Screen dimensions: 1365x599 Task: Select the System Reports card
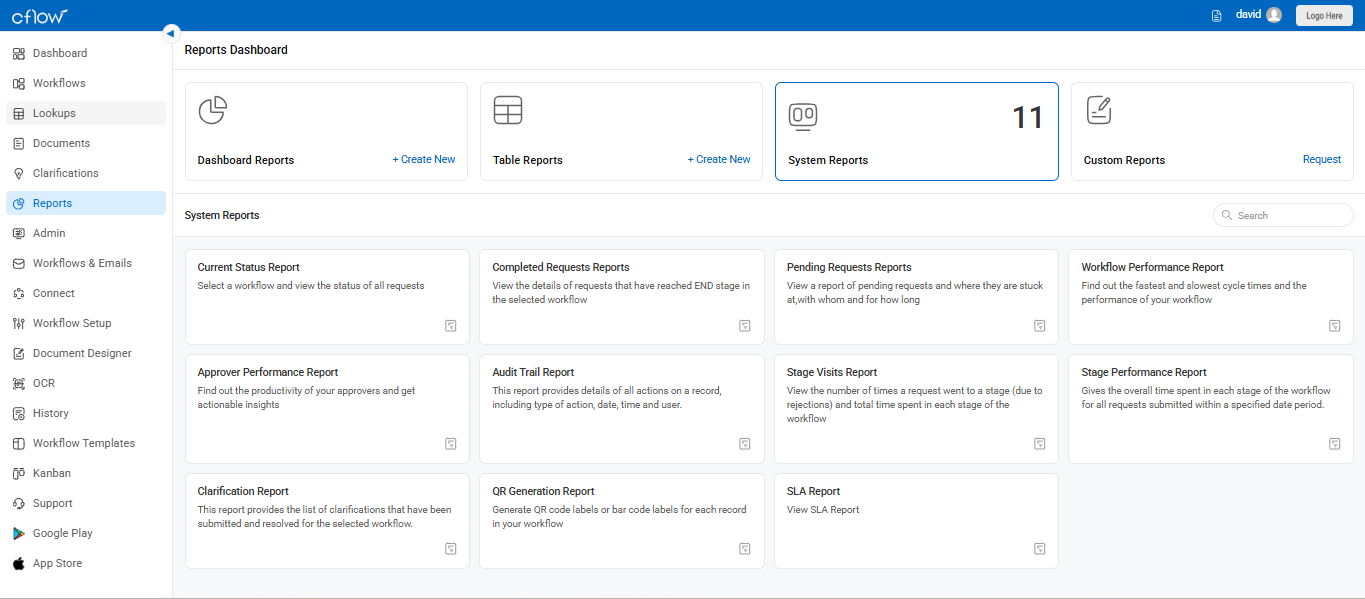pos(917,131)
